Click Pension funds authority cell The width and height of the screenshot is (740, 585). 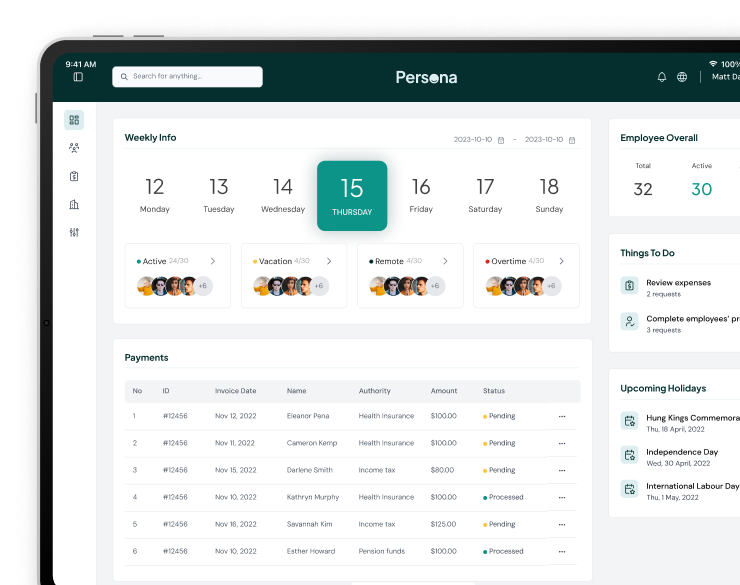[381, 551]
